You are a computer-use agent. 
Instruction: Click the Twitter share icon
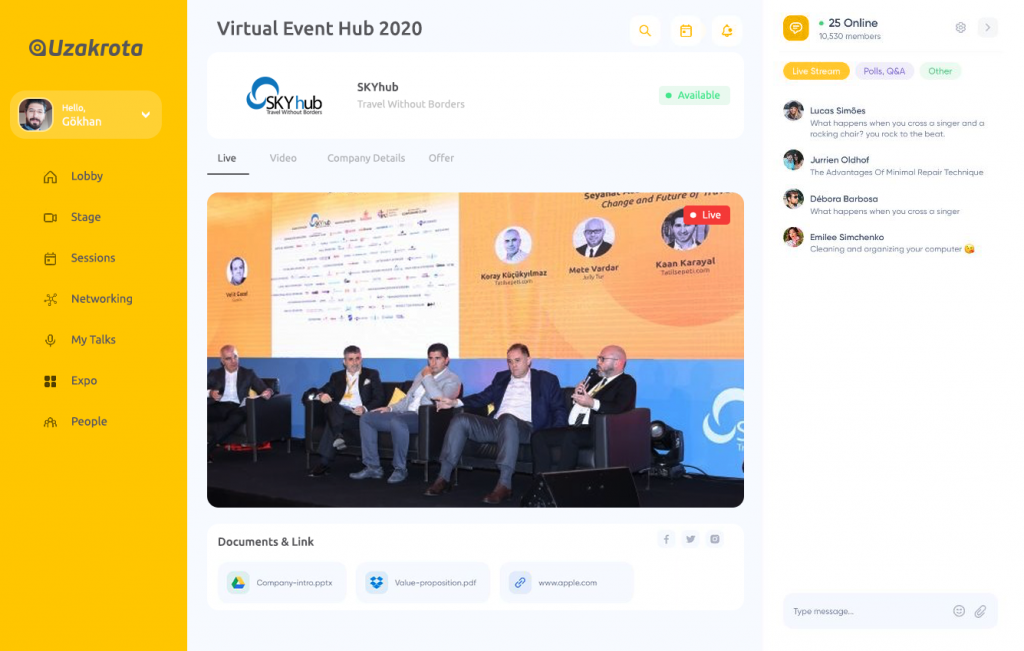(690, 540)
